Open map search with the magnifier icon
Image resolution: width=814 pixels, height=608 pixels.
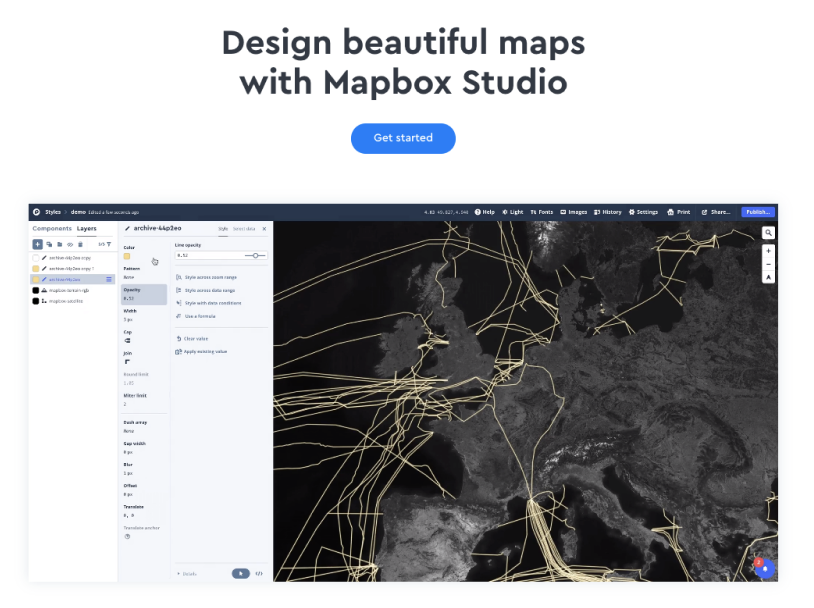(x=768, y=232)
